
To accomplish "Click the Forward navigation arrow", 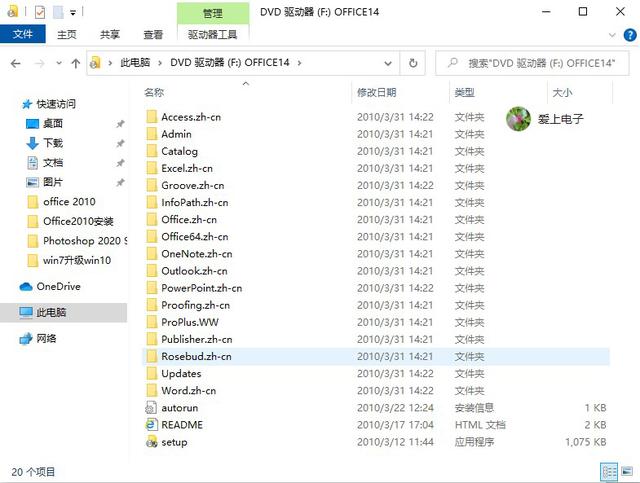I will tap(39, 63).
